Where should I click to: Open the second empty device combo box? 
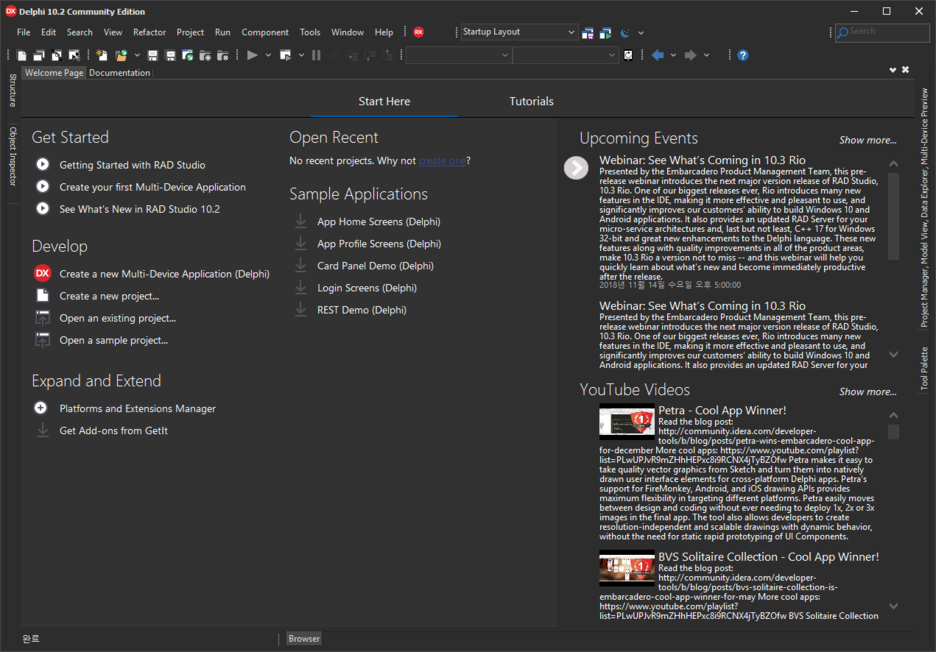pyautogui.click(x=565, y=56)
